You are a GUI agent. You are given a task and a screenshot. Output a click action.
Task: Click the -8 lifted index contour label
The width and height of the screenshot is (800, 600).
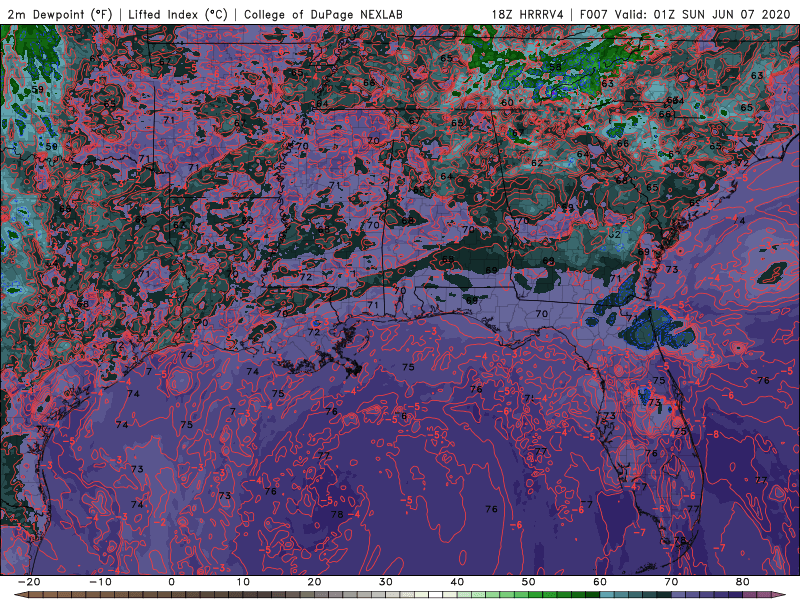point(713,434)
